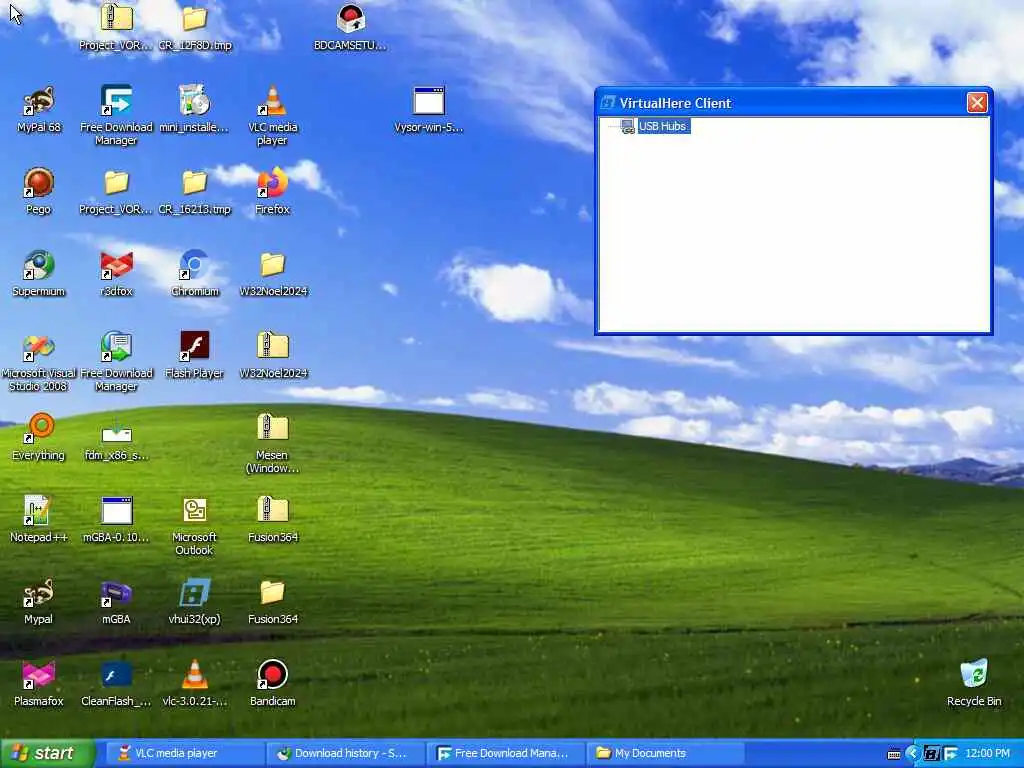Screen dimensions: 1024x768
Task: Open the Start menu
Action: tap(47, 753)
